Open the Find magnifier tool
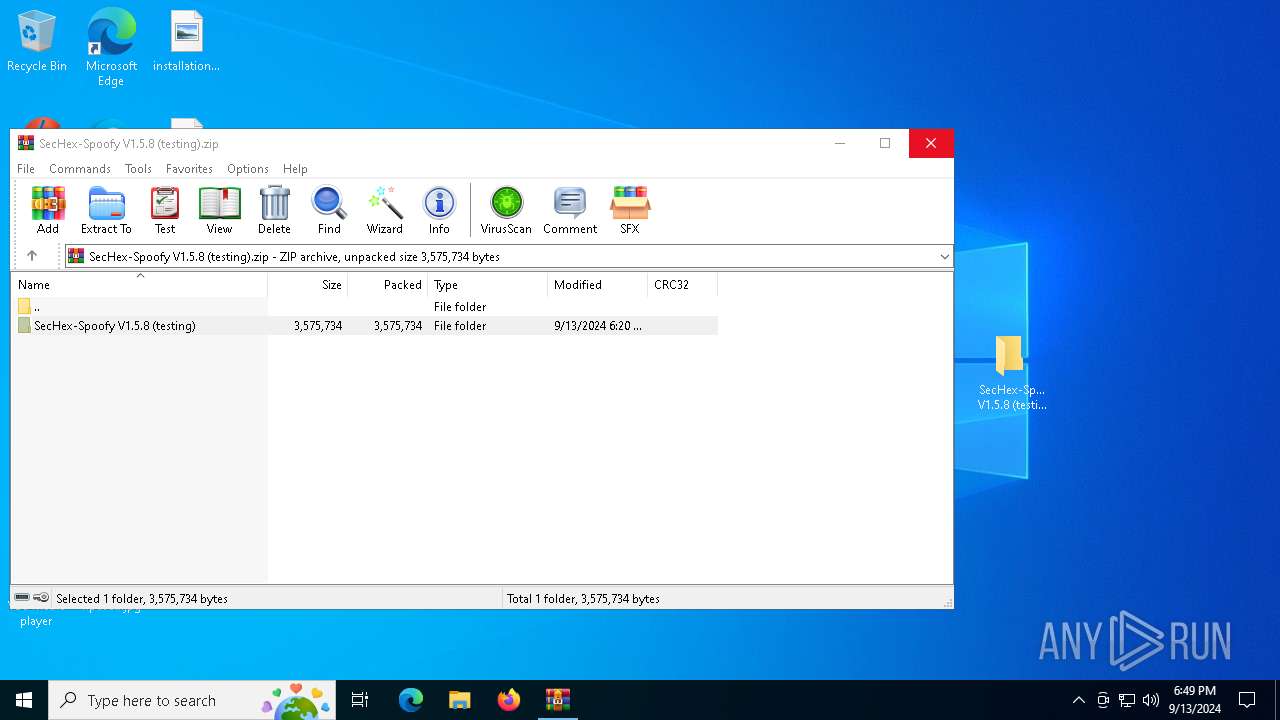1280x720 pixels. click(329, 210)
